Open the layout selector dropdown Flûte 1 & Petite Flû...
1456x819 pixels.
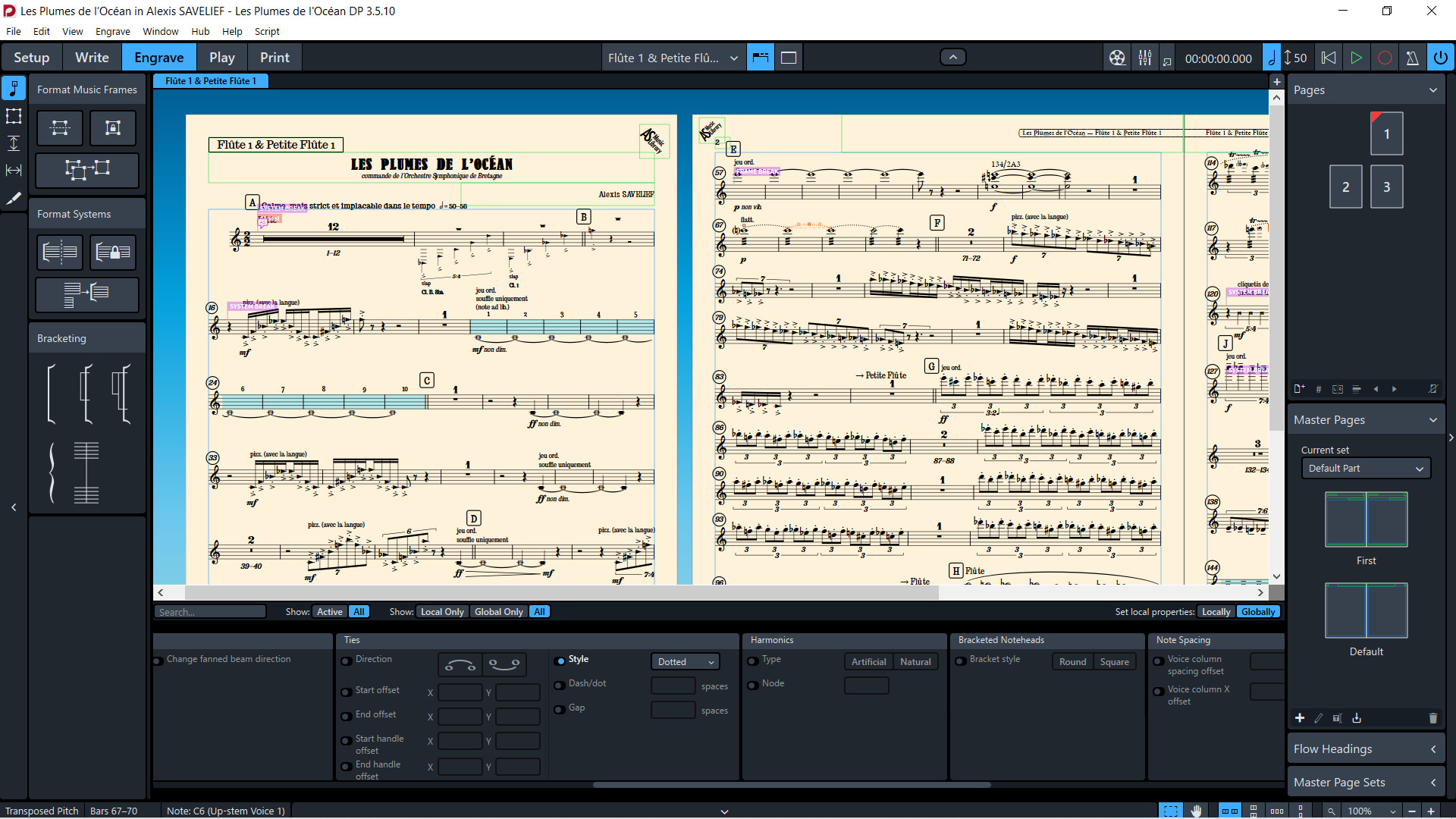[673, 58]
